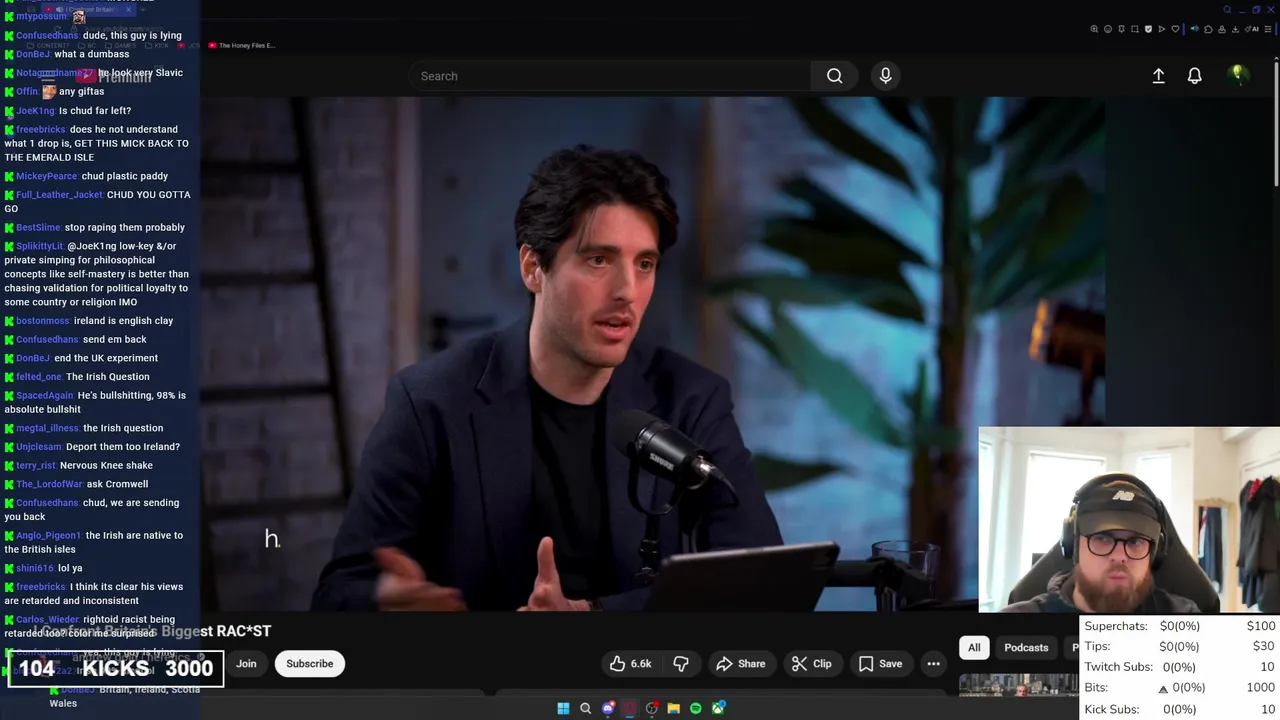Click chat username felted_one
1280x720 pixels.
(39, 377)
